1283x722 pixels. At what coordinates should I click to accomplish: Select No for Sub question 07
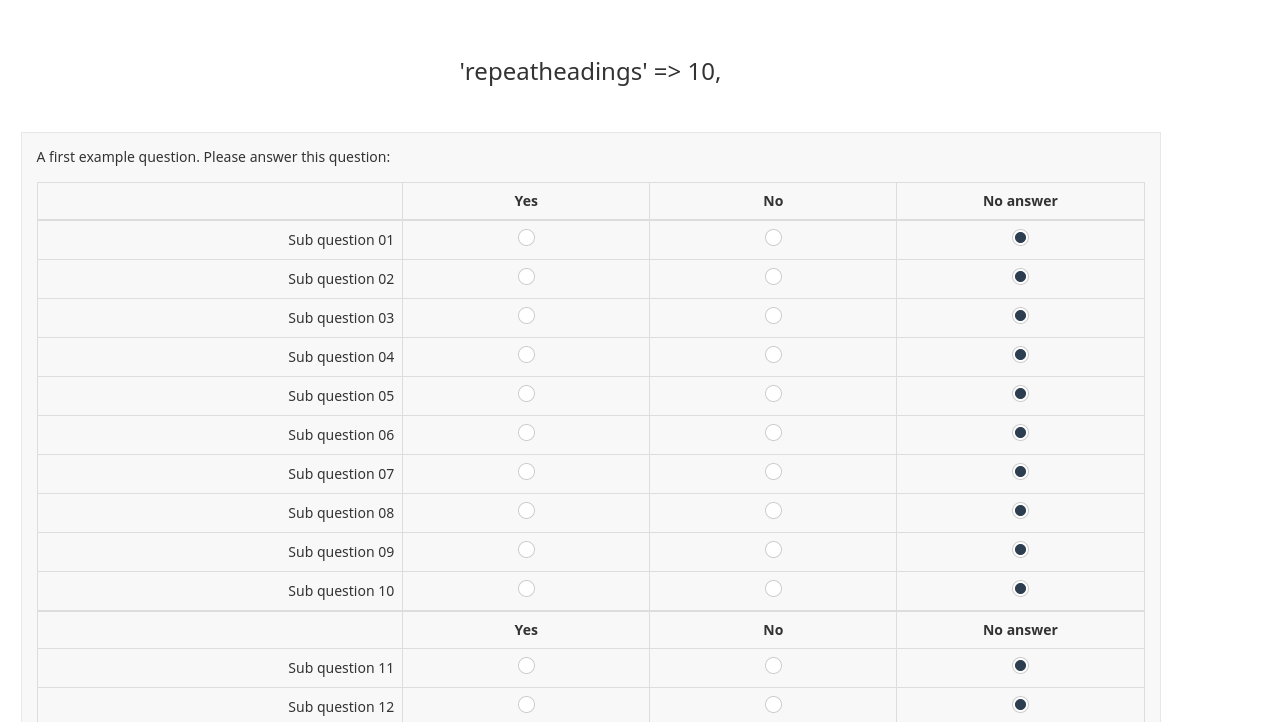click(x=773, y=472)
